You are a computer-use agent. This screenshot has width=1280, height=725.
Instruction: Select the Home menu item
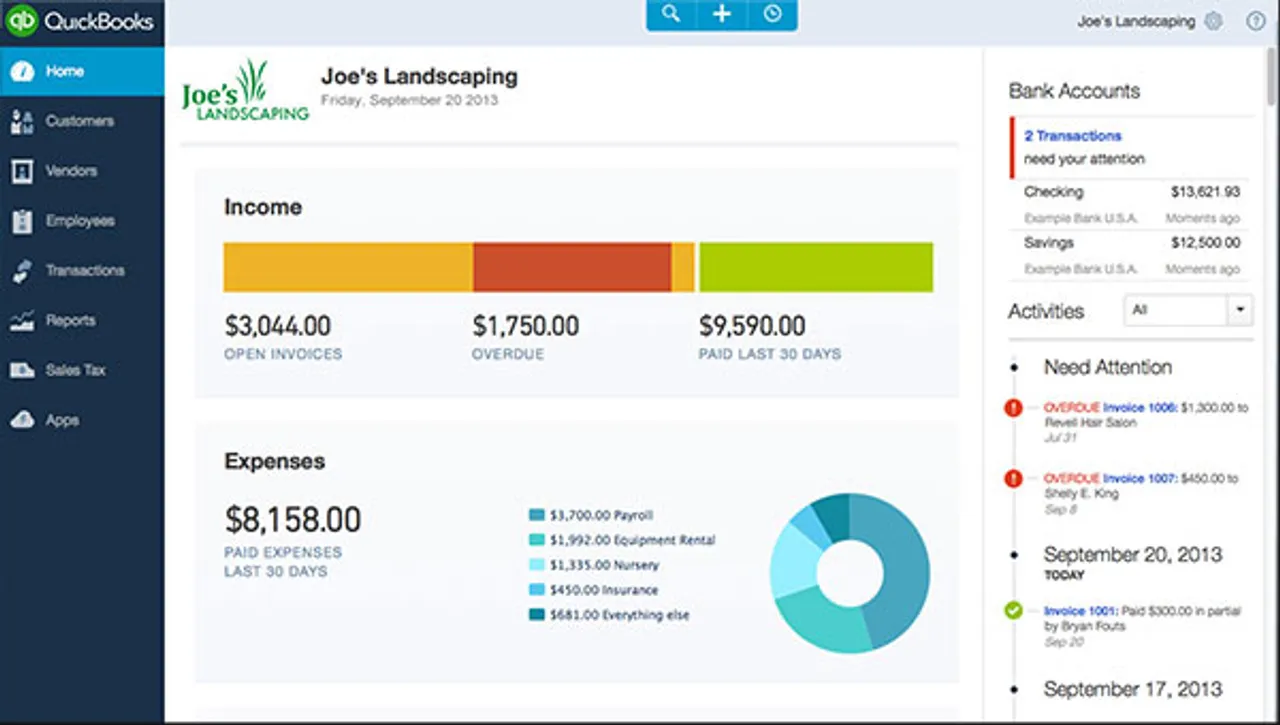82,72
